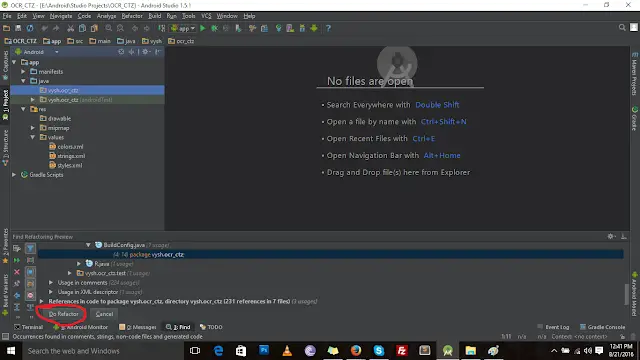
Task: Expand Gradle Scripts node
Action: point(14,175)
